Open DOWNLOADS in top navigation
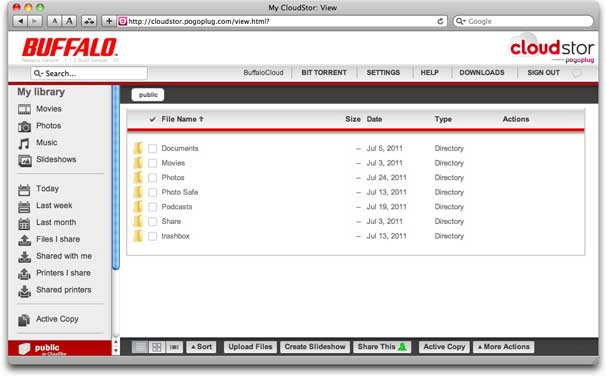This screenshot has height=377, width=606. (x=482, y=73)
